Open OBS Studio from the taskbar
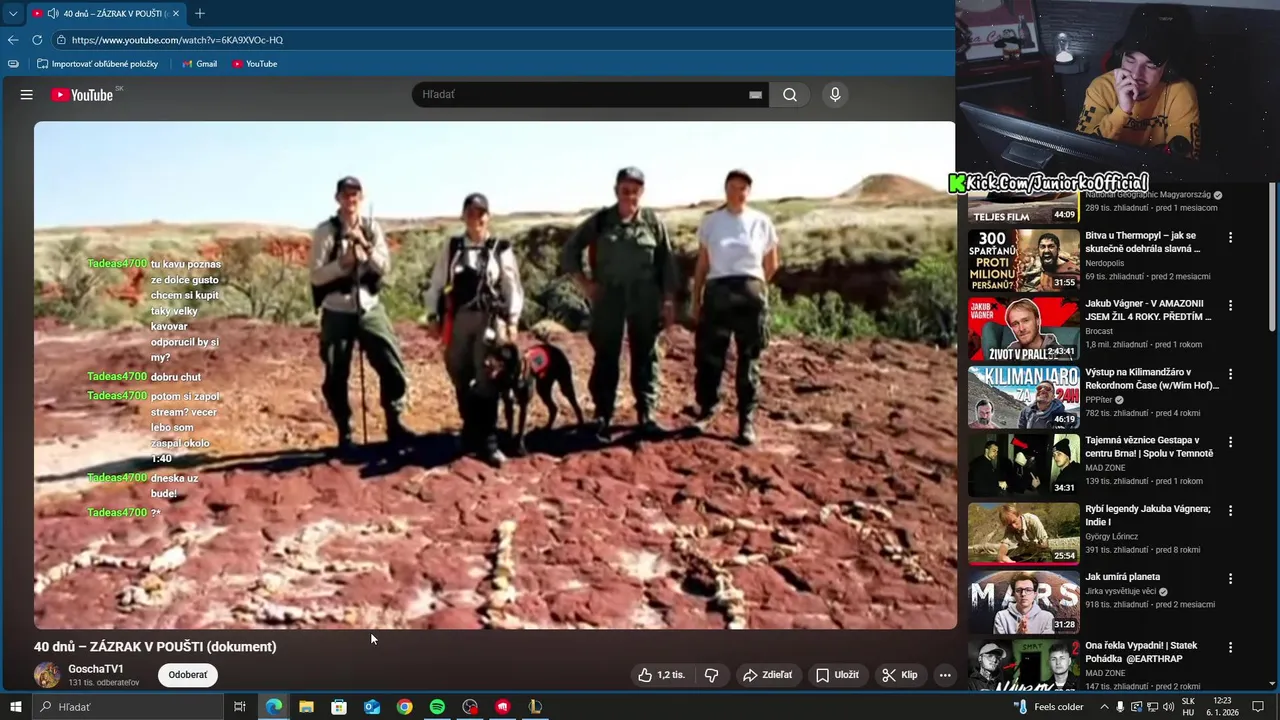Screen dimensions: 1280x720 coord(470,707)
